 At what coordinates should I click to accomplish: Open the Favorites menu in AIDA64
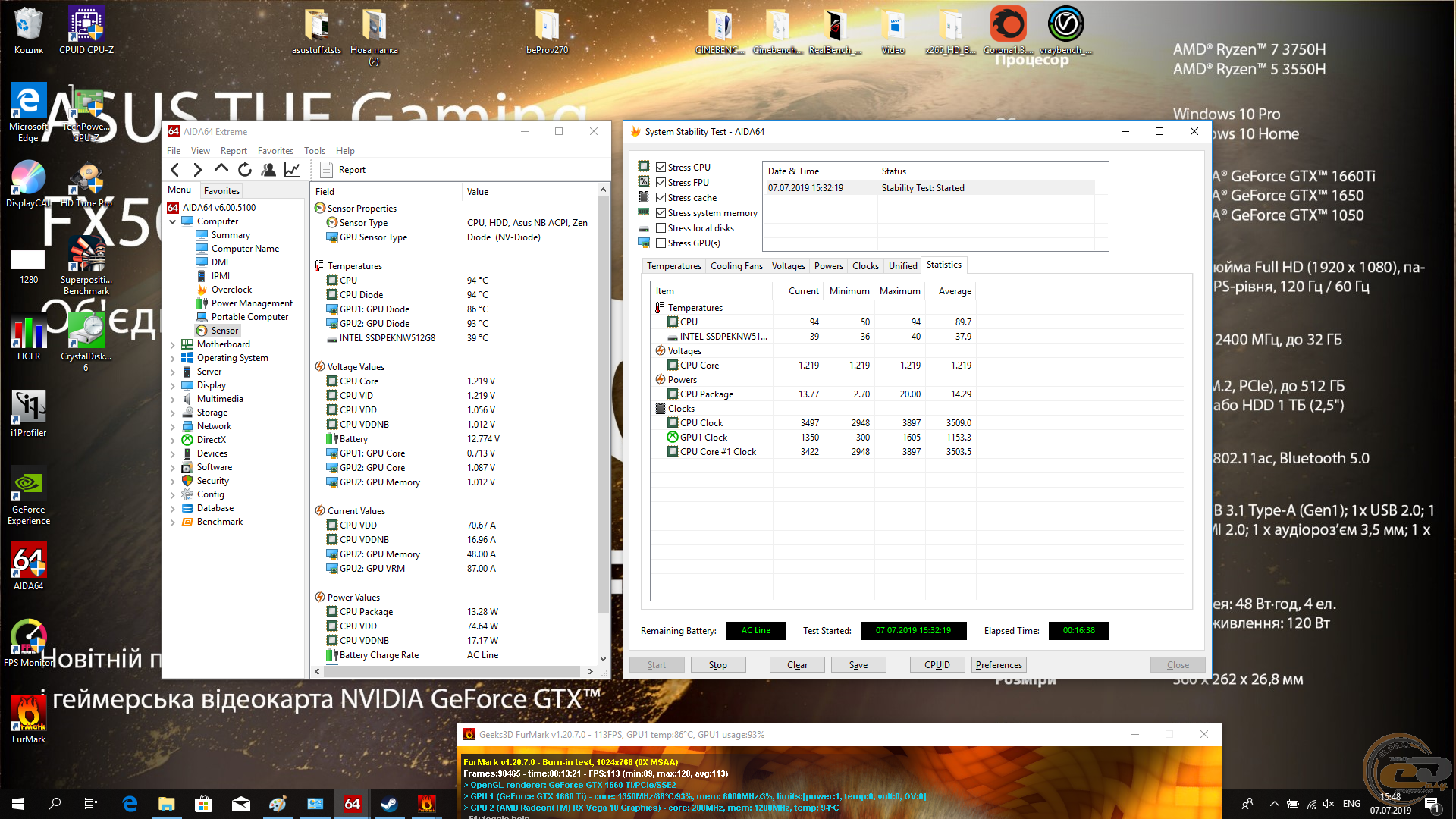(x=275, y=151)
